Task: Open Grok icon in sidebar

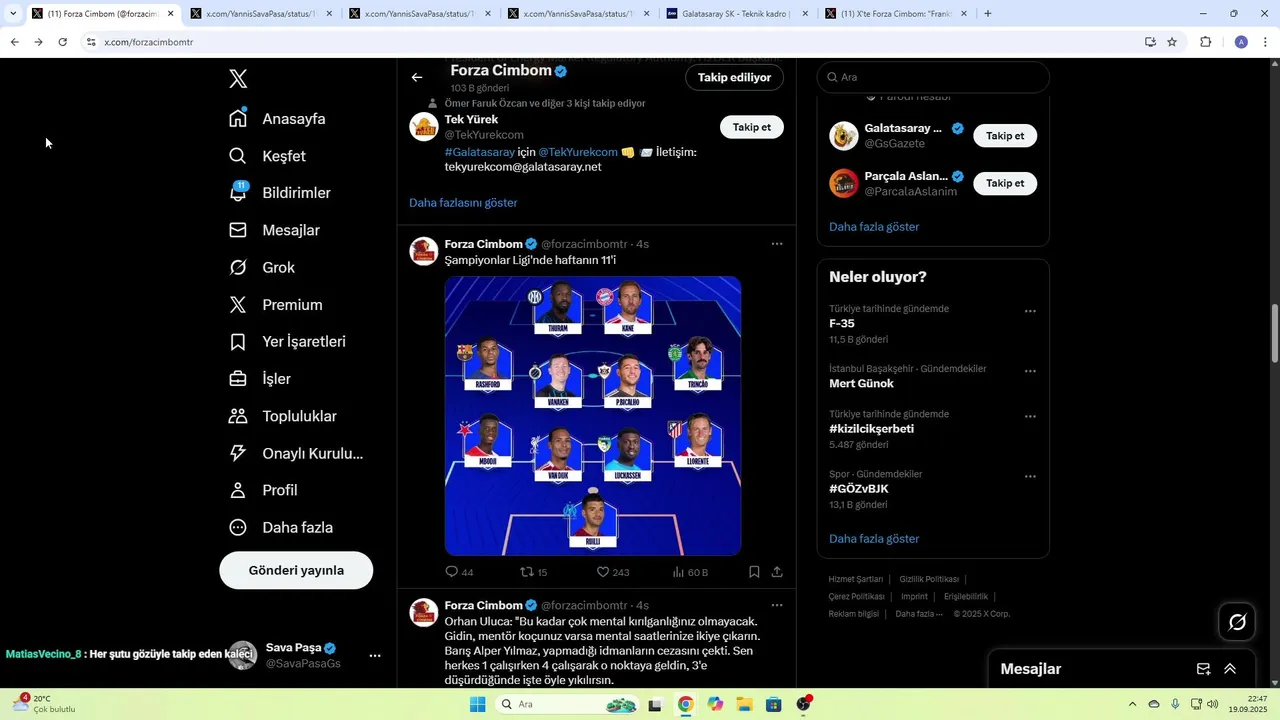Action: (238, 267)
